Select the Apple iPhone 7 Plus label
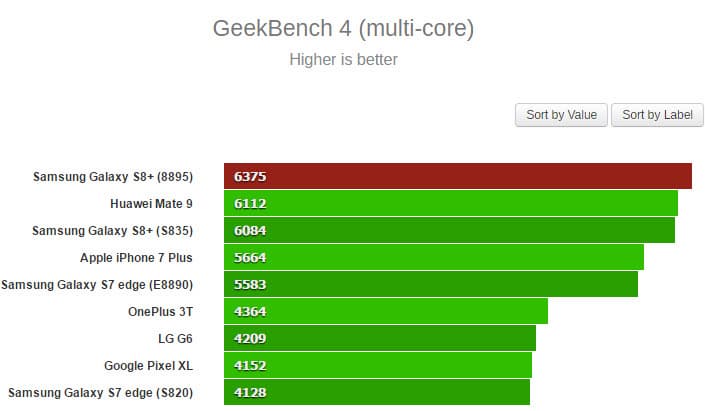Viewport: 705px width, 411px height. (136, 258)
